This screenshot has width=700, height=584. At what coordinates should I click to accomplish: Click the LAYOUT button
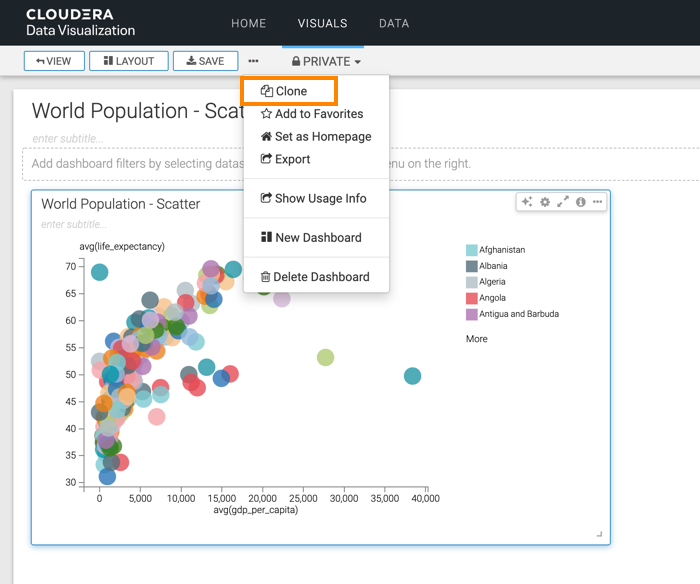128,61
